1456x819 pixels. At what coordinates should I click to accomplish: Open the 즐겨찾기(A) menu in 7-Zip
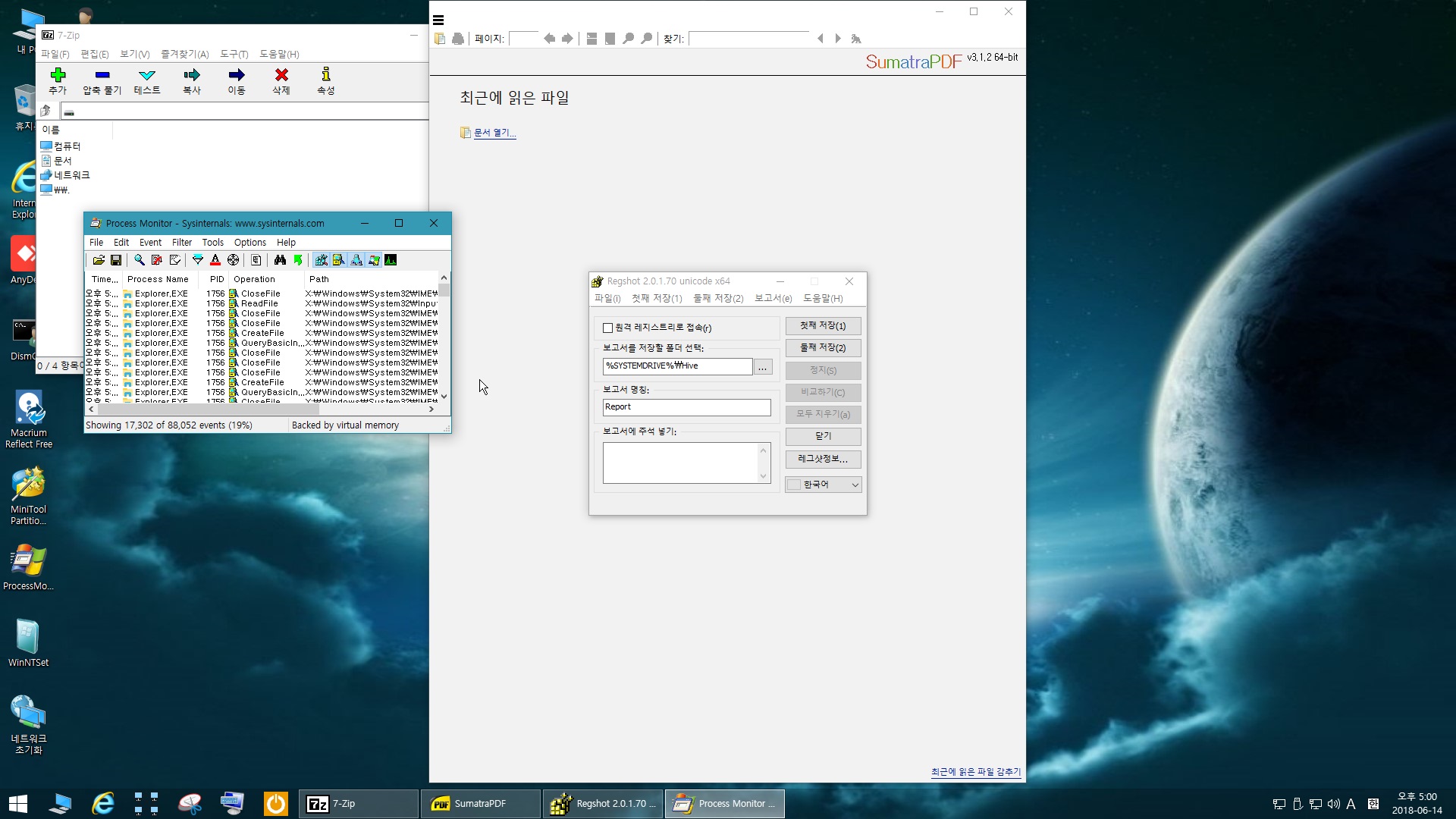[184, 55]
